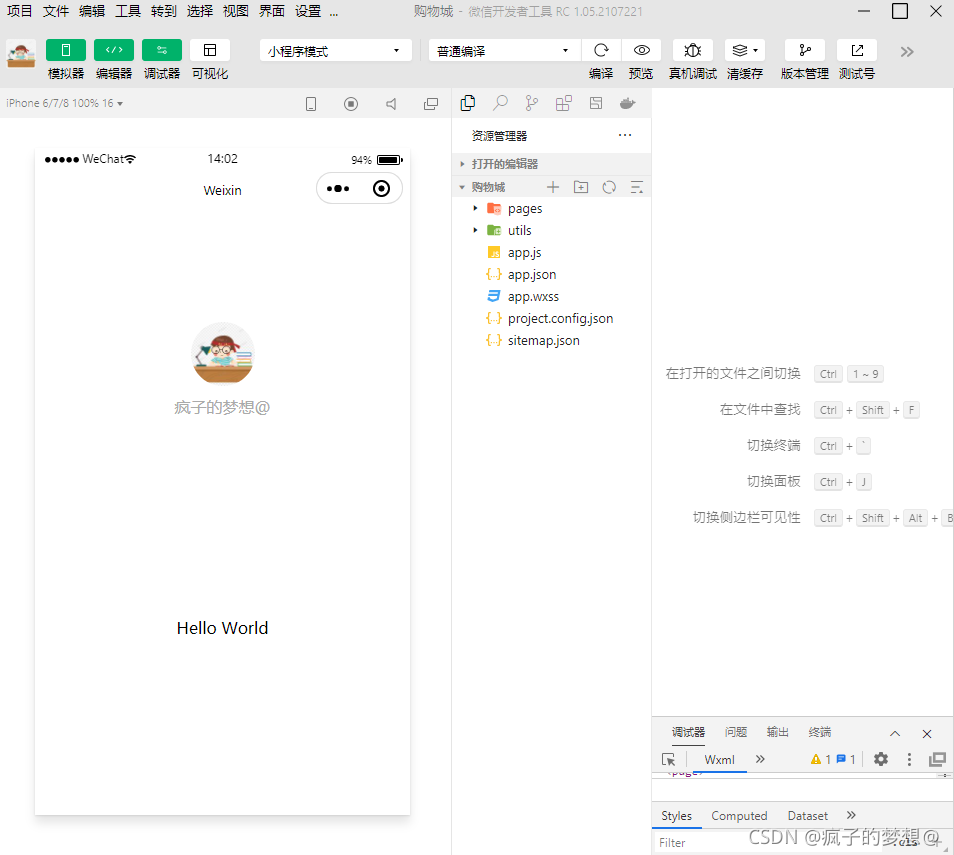
Task: Click the mini program capsule close circle
Action: pos(381,189)
